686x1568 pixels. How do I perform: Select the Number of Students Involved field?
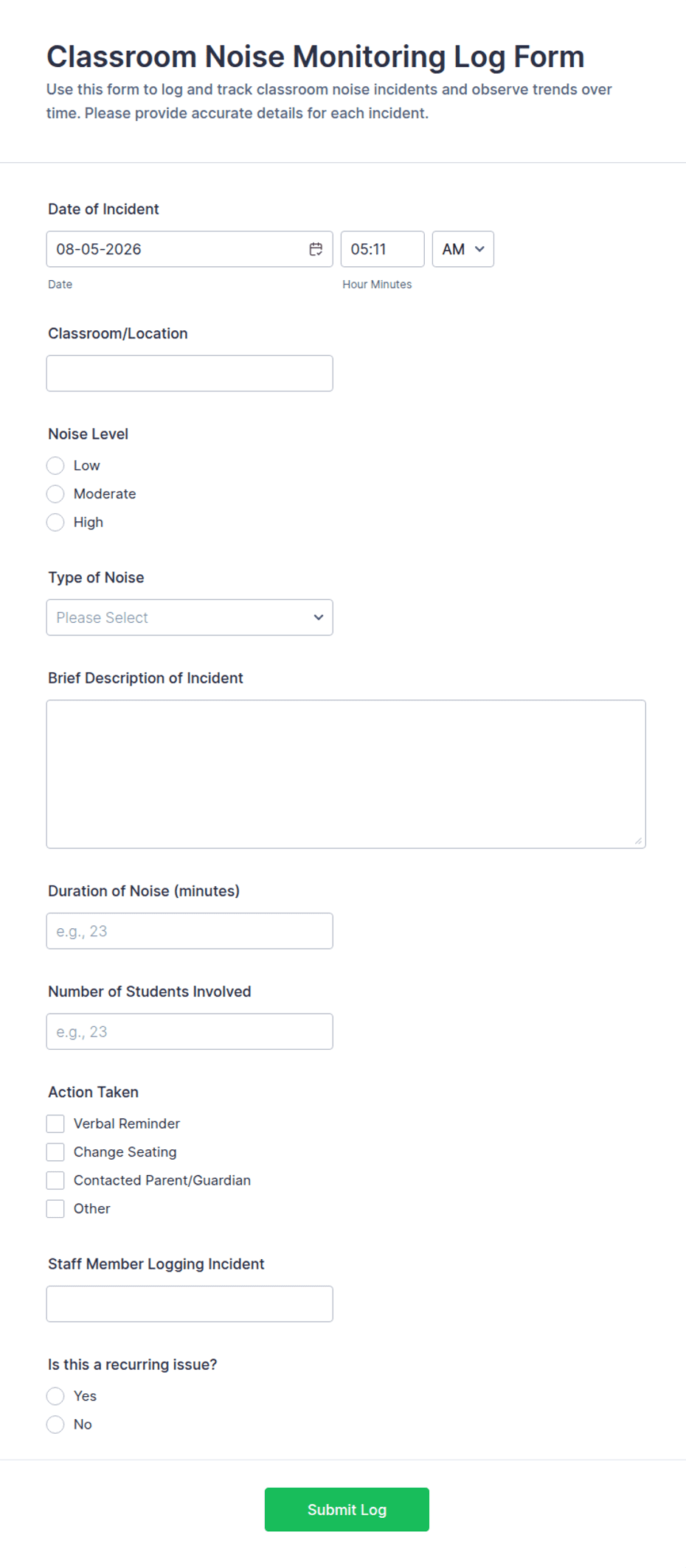point(190,1032)
